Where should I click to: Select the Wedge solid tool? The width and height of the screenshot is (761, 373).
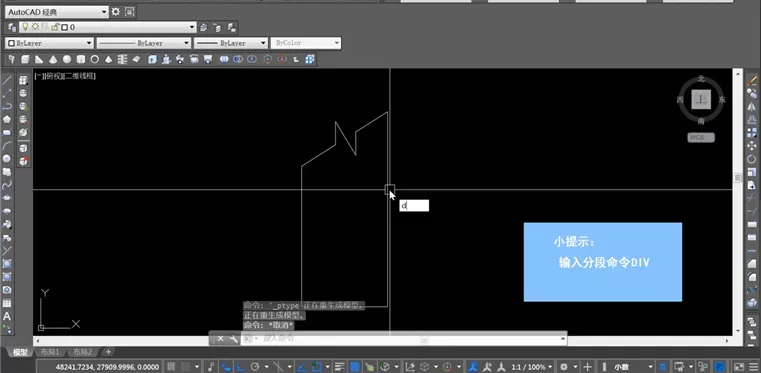tap(39, 59)
